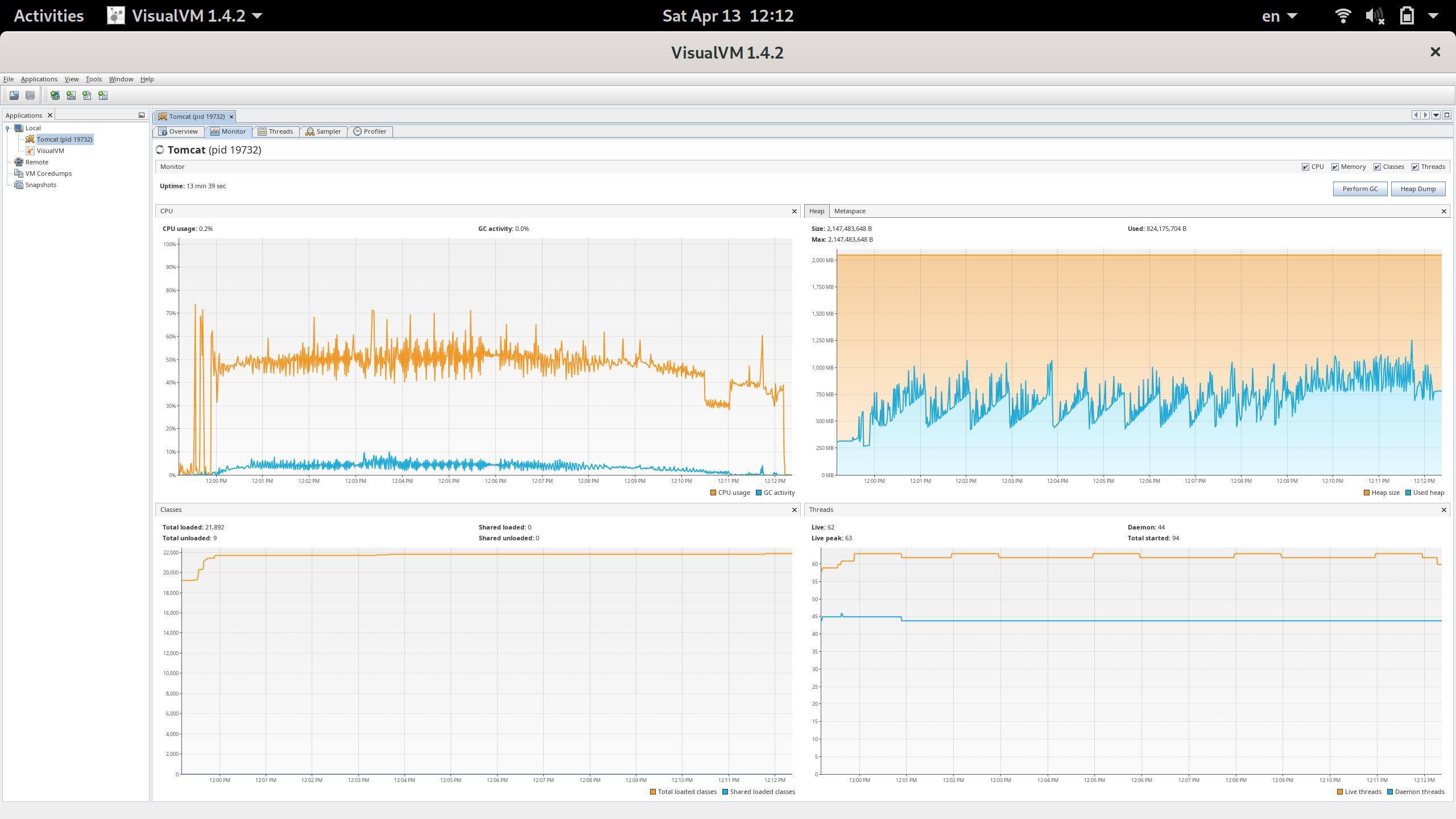
Task: Open the Applications menu
Action: point(39,79)
